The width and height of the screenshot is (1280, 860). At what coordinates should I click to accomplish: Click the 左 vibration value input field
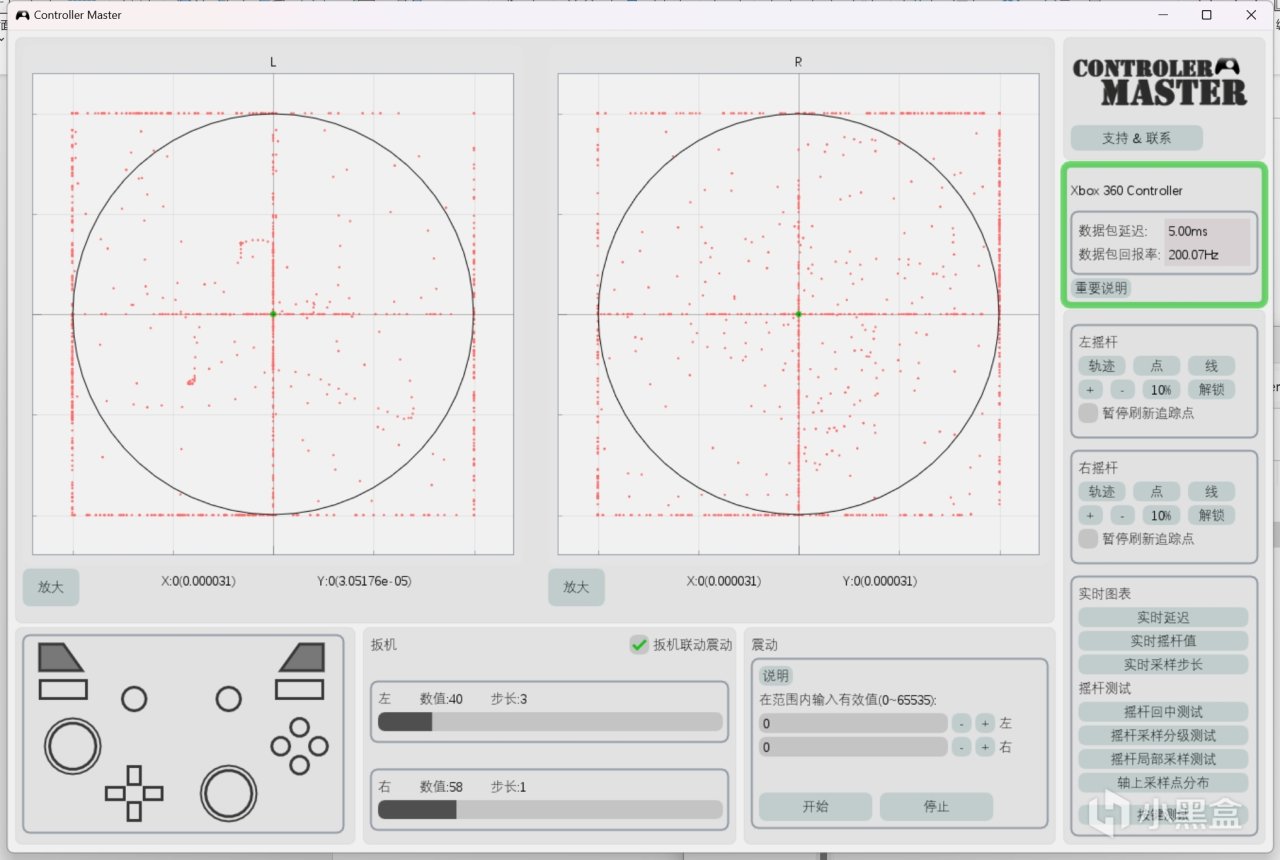[853, 723]
